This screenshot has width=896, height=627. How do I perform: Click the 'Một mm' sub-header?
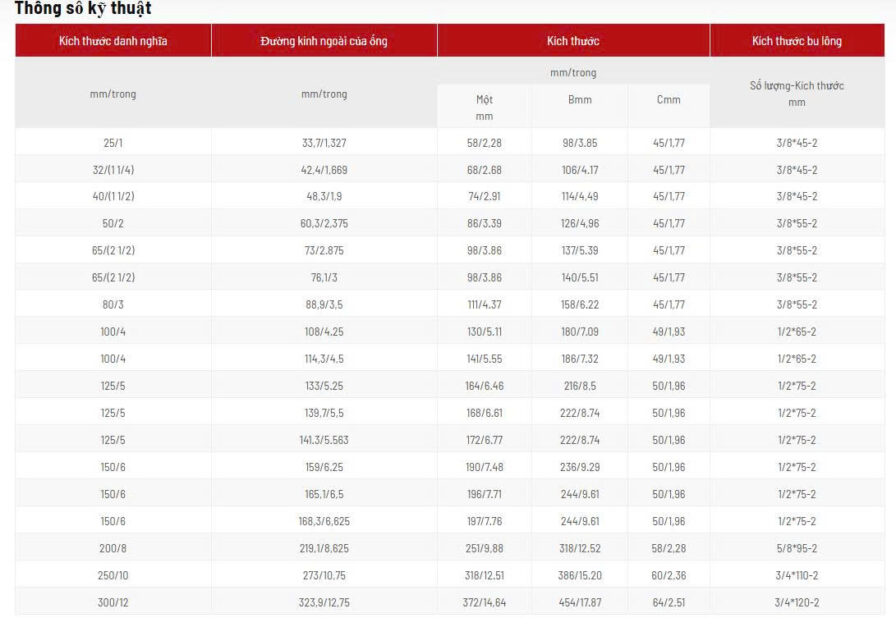tap(484, 107)
